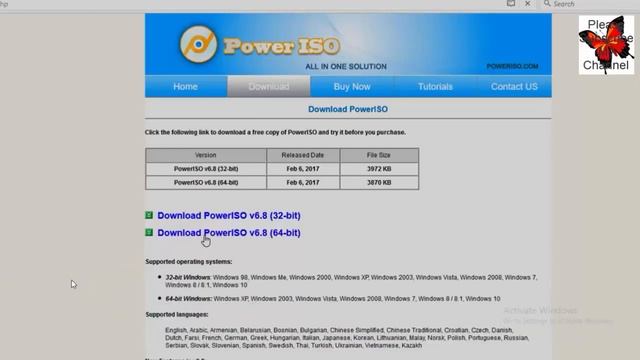Open the Home navigation tab

[x=185, y=87]
